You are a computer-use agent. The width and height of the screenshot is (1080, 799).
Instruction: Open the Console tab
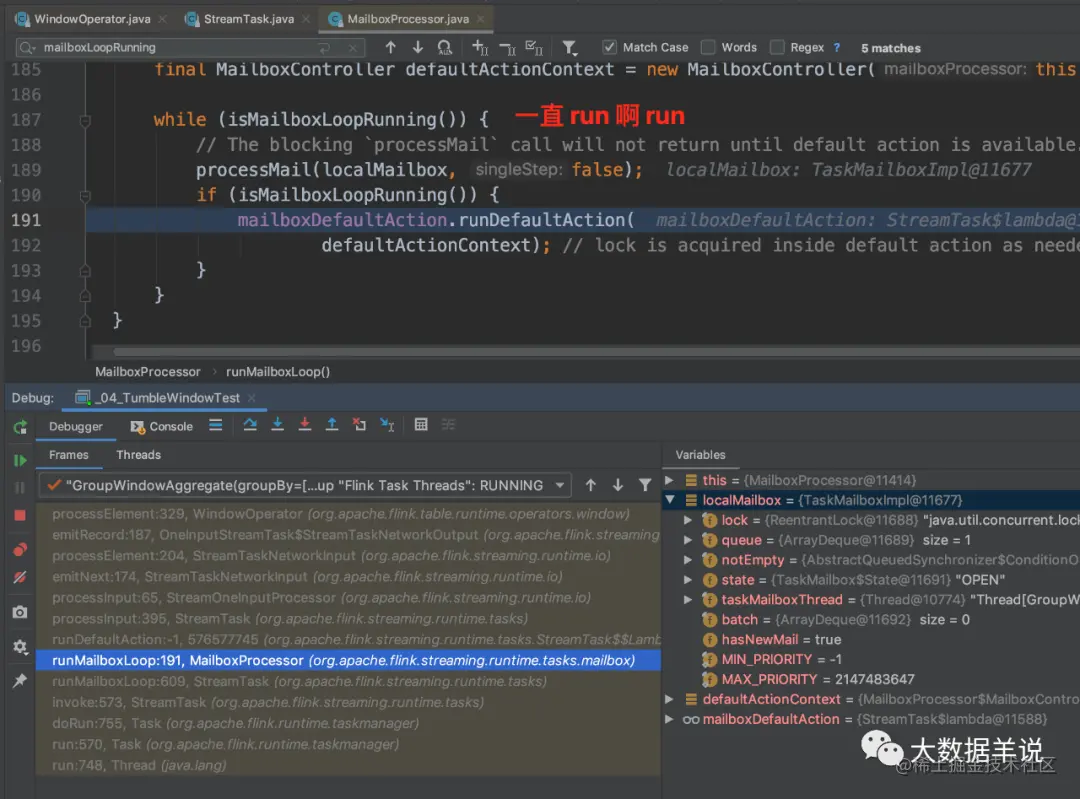point(163,426)
